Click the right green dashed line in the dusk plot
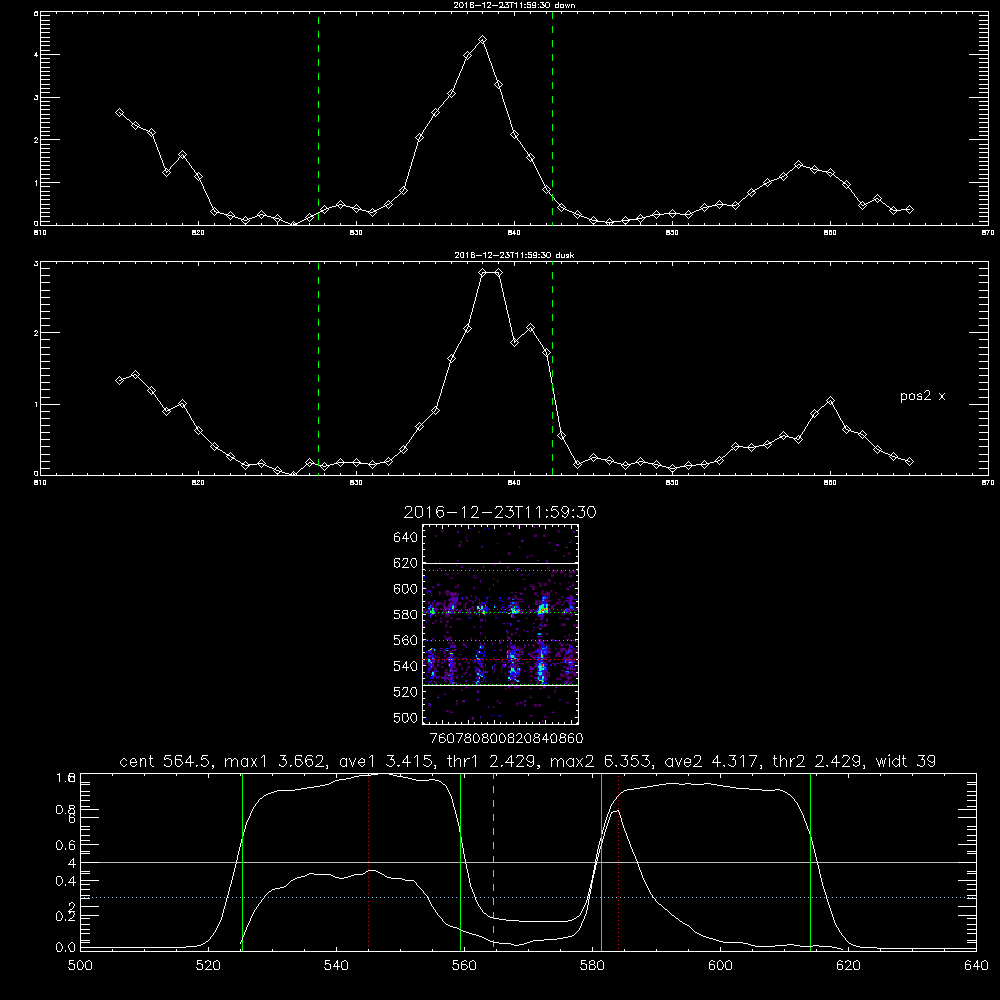The height and width of the screenshot is (1000, 1000). 552,368
